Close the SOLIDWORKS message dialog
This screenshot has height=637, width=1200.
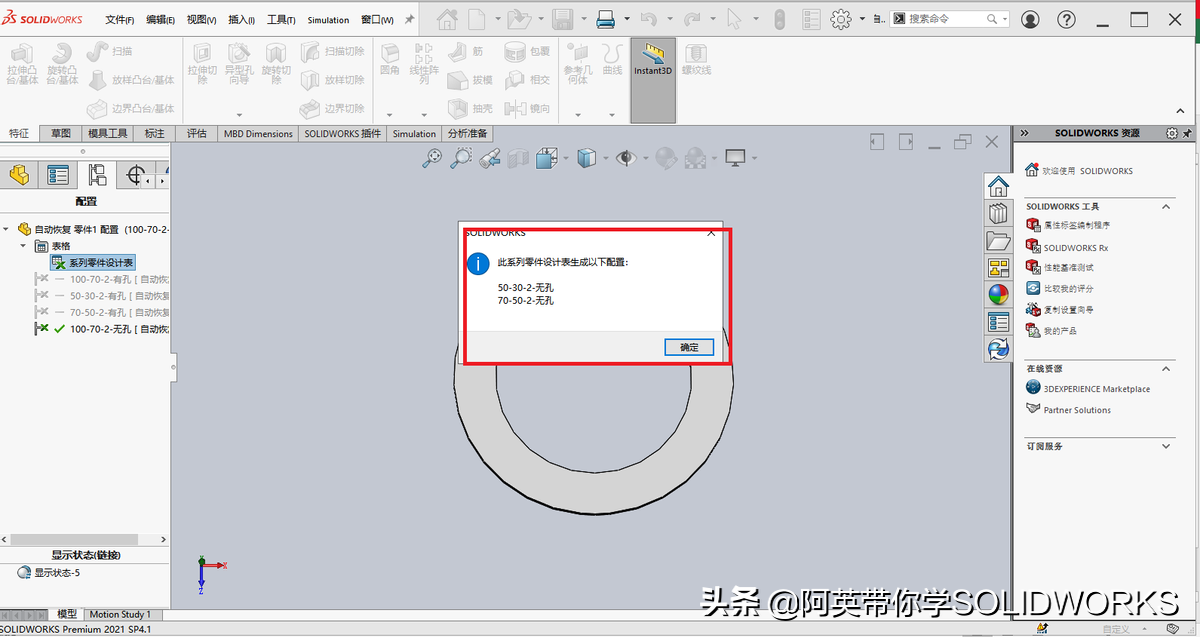tap(711, 231)
